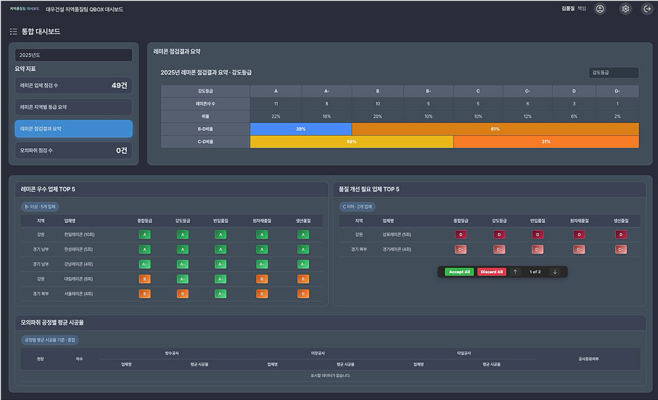Select 모의타워 점검 수 summary item

pos(74,150)
